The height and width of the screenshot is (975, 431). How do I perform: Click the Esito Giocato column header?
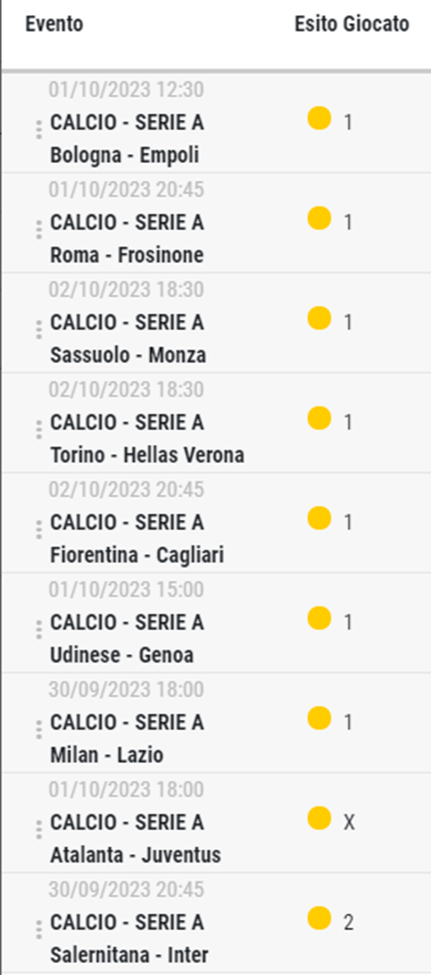352,24
